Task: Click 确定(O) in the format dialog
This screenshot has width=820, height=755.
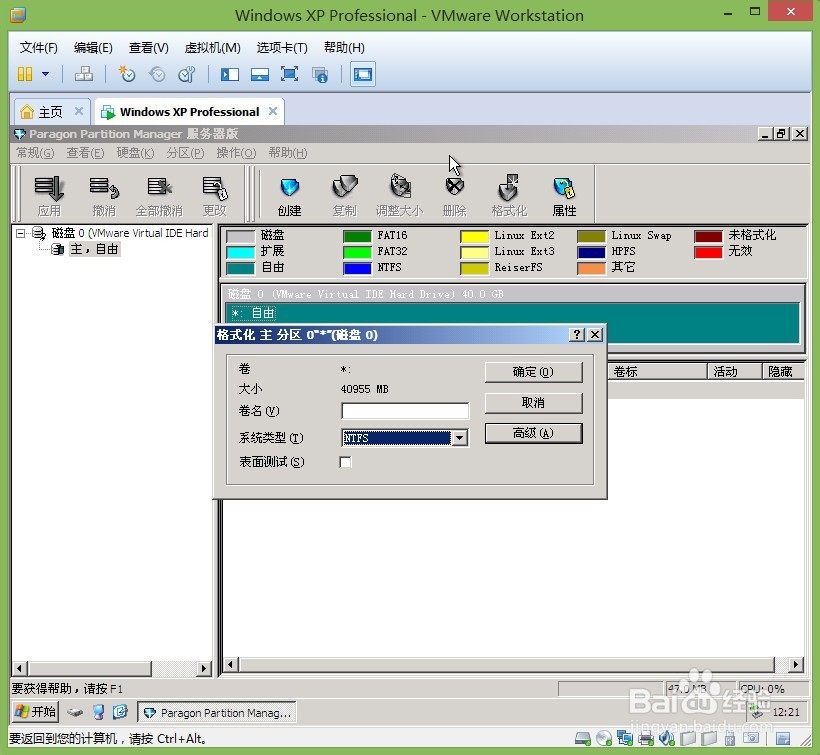Action: coord(533,372)
